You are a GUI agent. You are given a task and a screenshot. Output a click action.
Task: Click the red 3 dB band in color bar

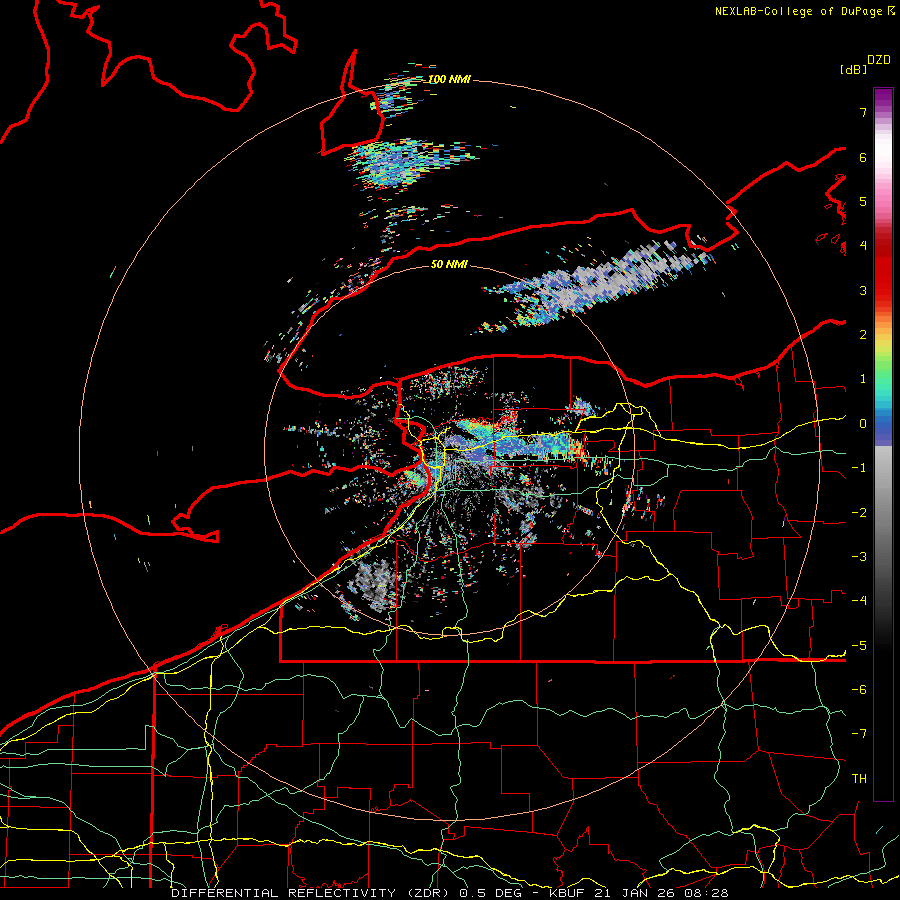click(x=883, y=290)
